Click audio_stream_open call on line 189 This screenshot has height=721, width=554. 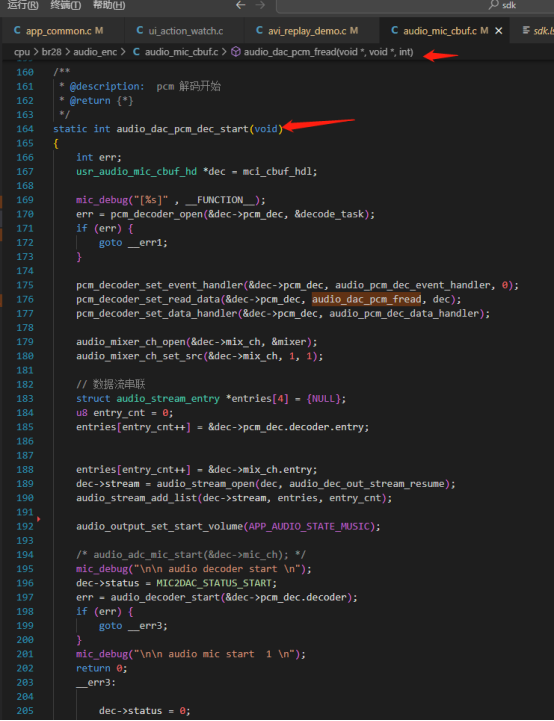pos(206,484)
